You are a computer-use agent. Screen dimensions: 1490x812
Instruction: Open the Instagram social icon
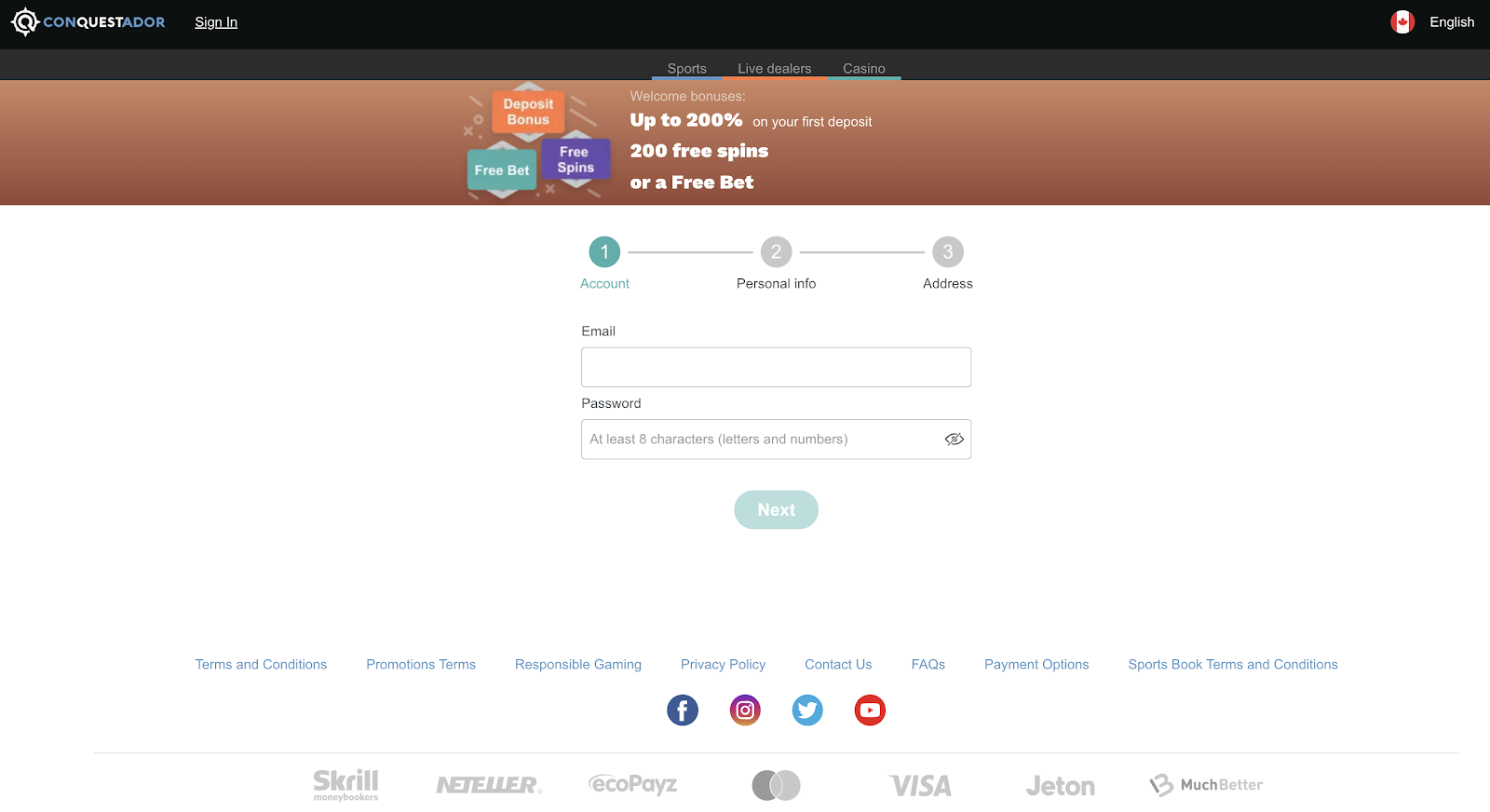[745, 710]
